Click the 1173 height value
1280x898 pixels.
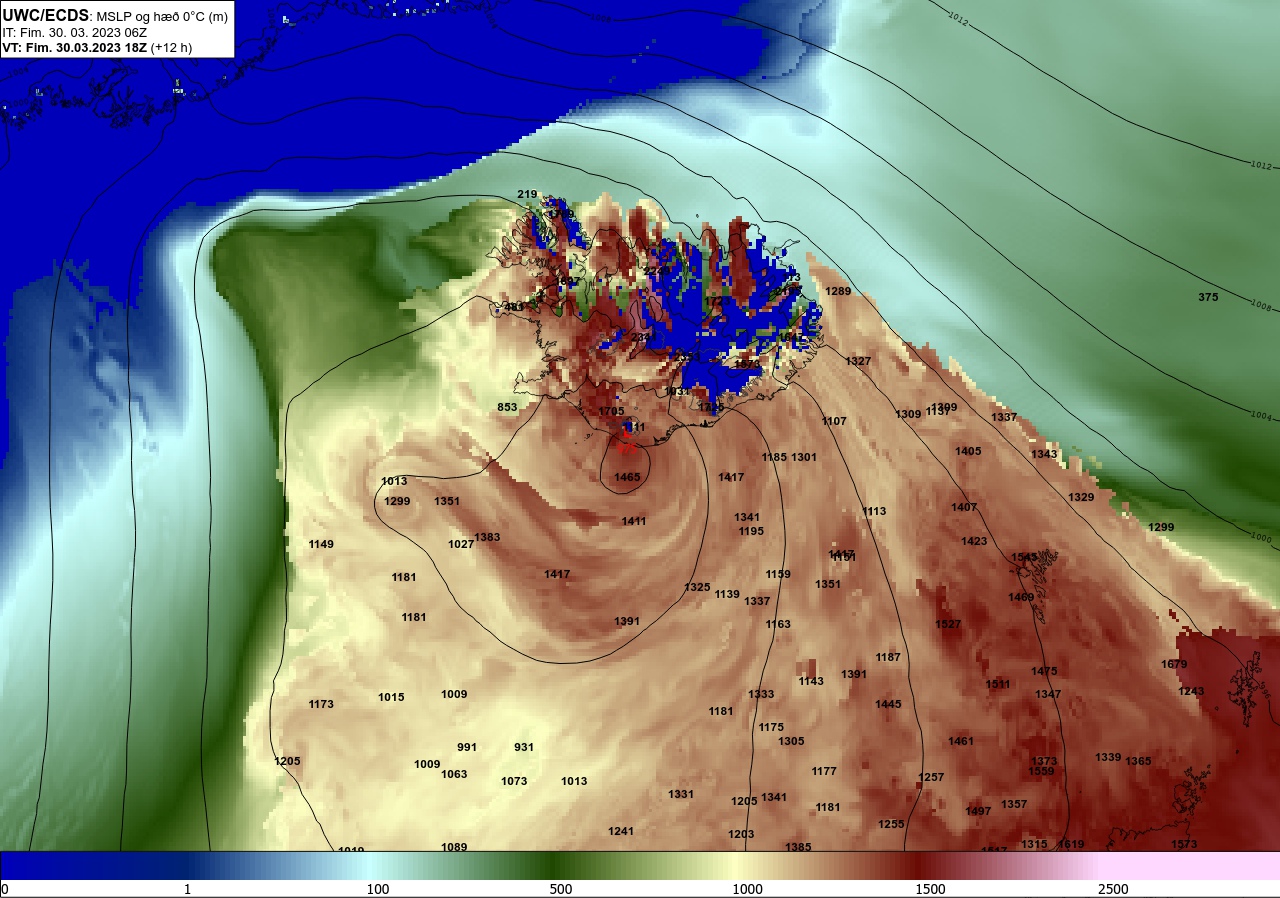321,704
